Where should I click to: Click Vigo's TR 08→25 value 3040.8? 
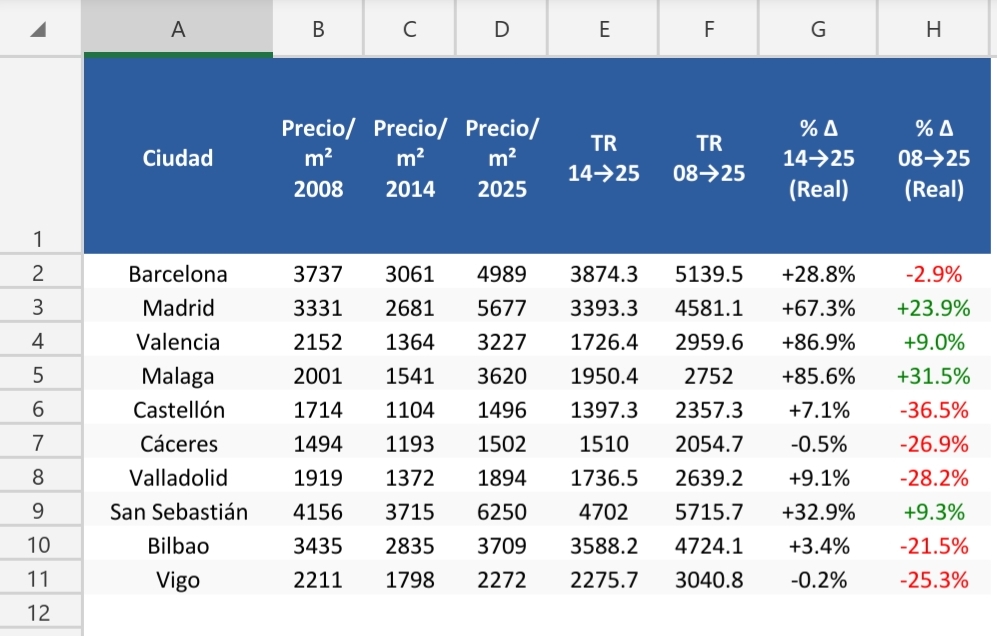[x=709, y=580]
